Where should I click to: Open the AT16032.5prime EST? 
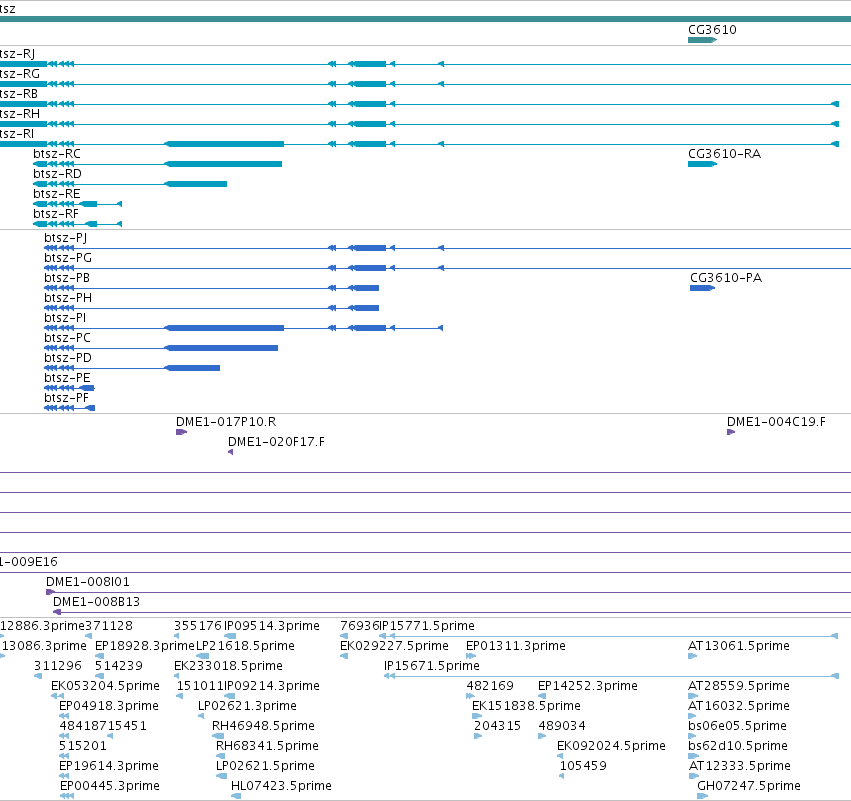tap(739, 707)
